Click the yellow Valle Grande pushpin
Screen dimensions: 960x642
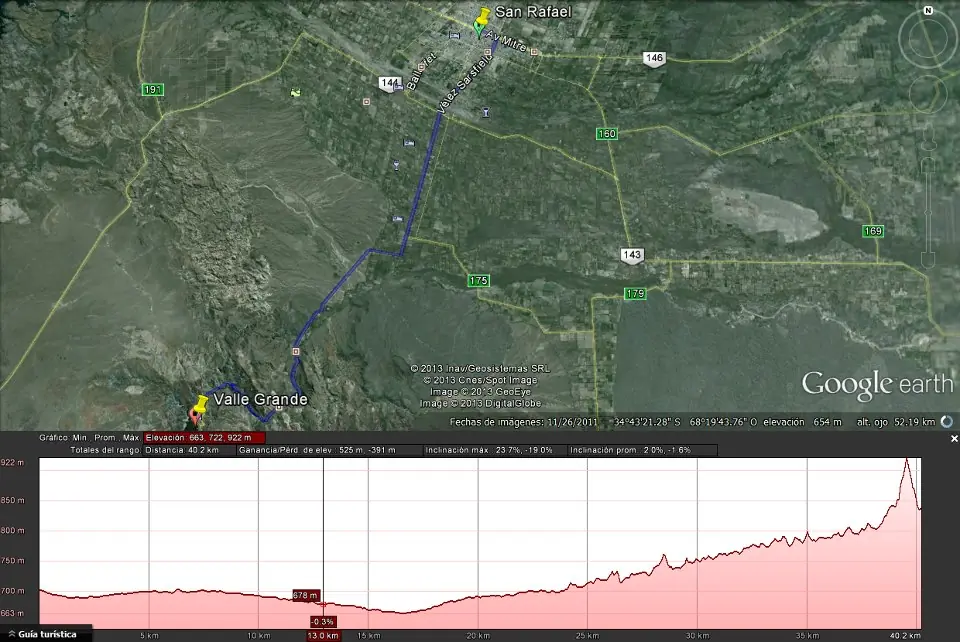200,404
